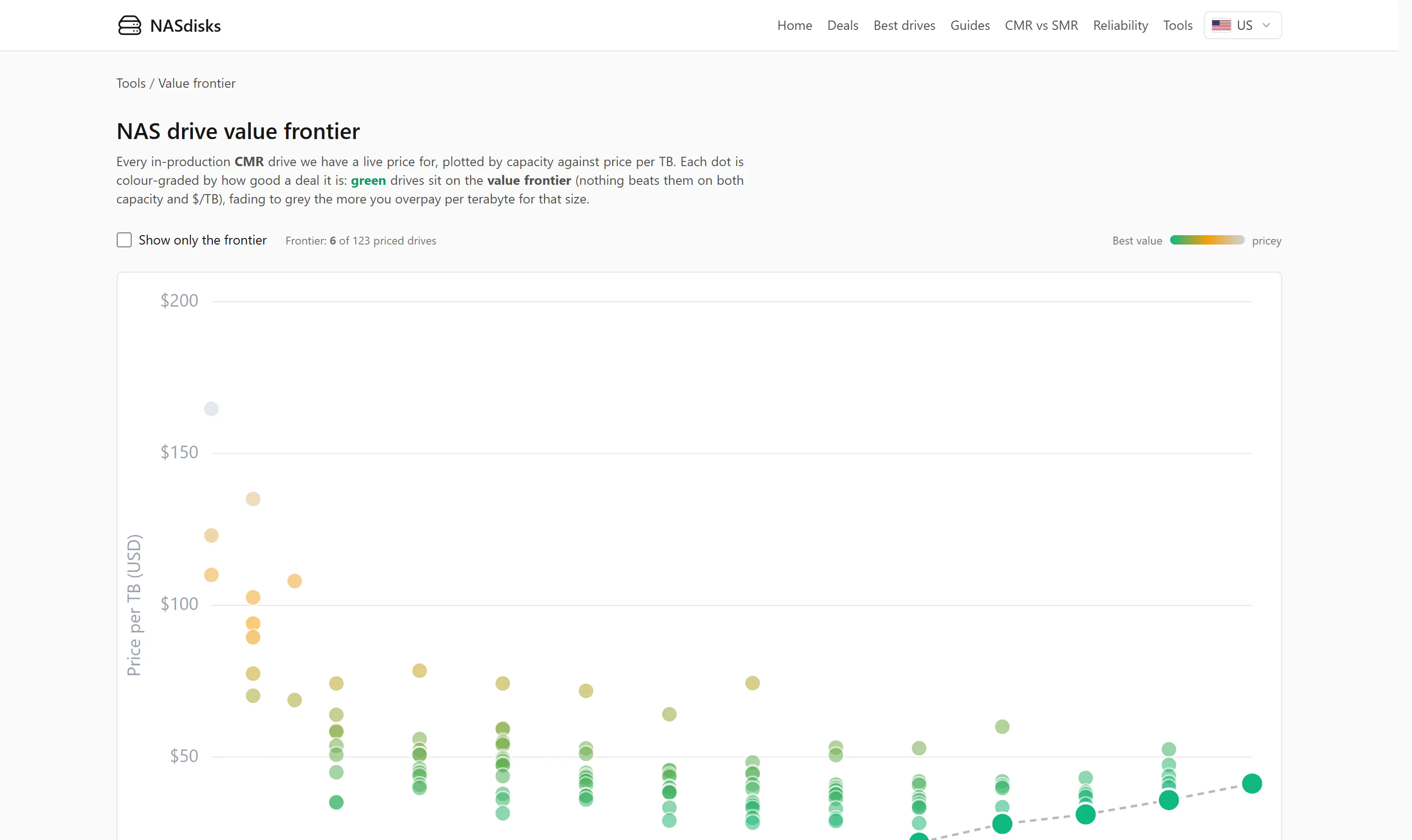Click the 'pricey' legend label
This screenshot has height=840, width=1412.
(x=1266, y=241)
